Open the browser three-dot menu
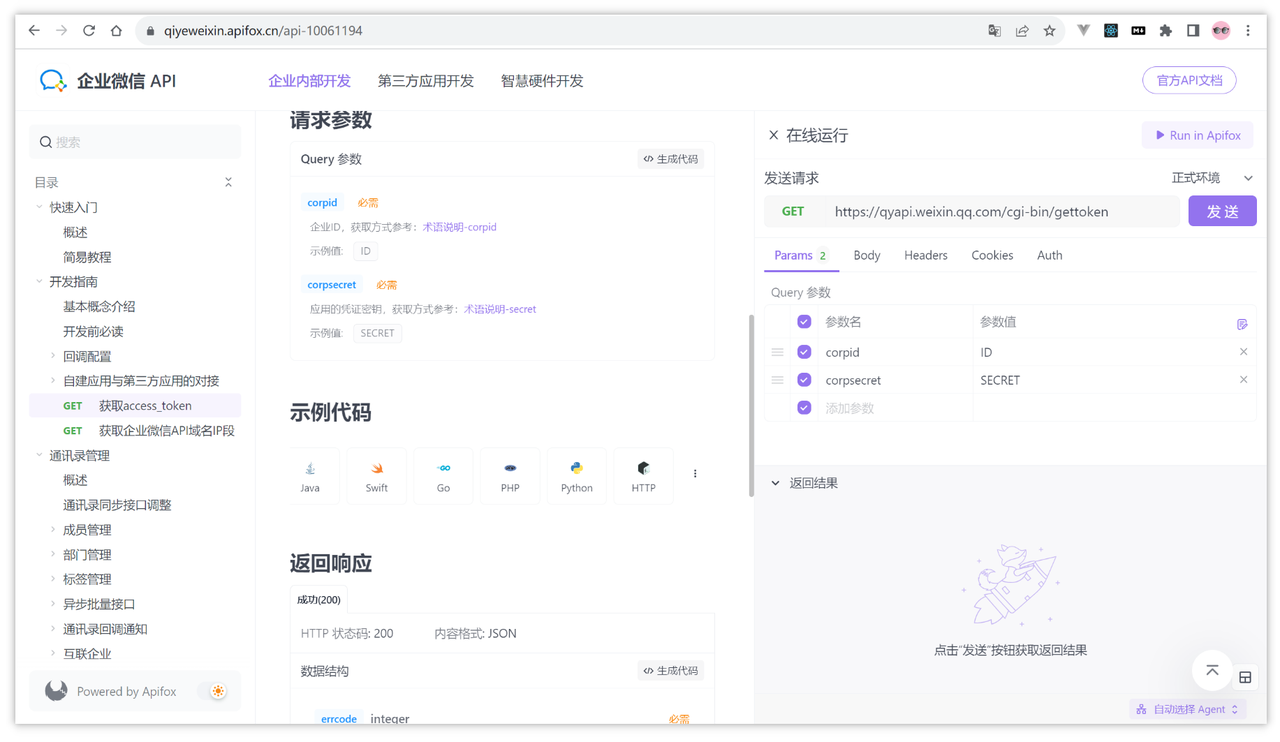Screen dimensions: 1280x742 (x=1248, y=31)
